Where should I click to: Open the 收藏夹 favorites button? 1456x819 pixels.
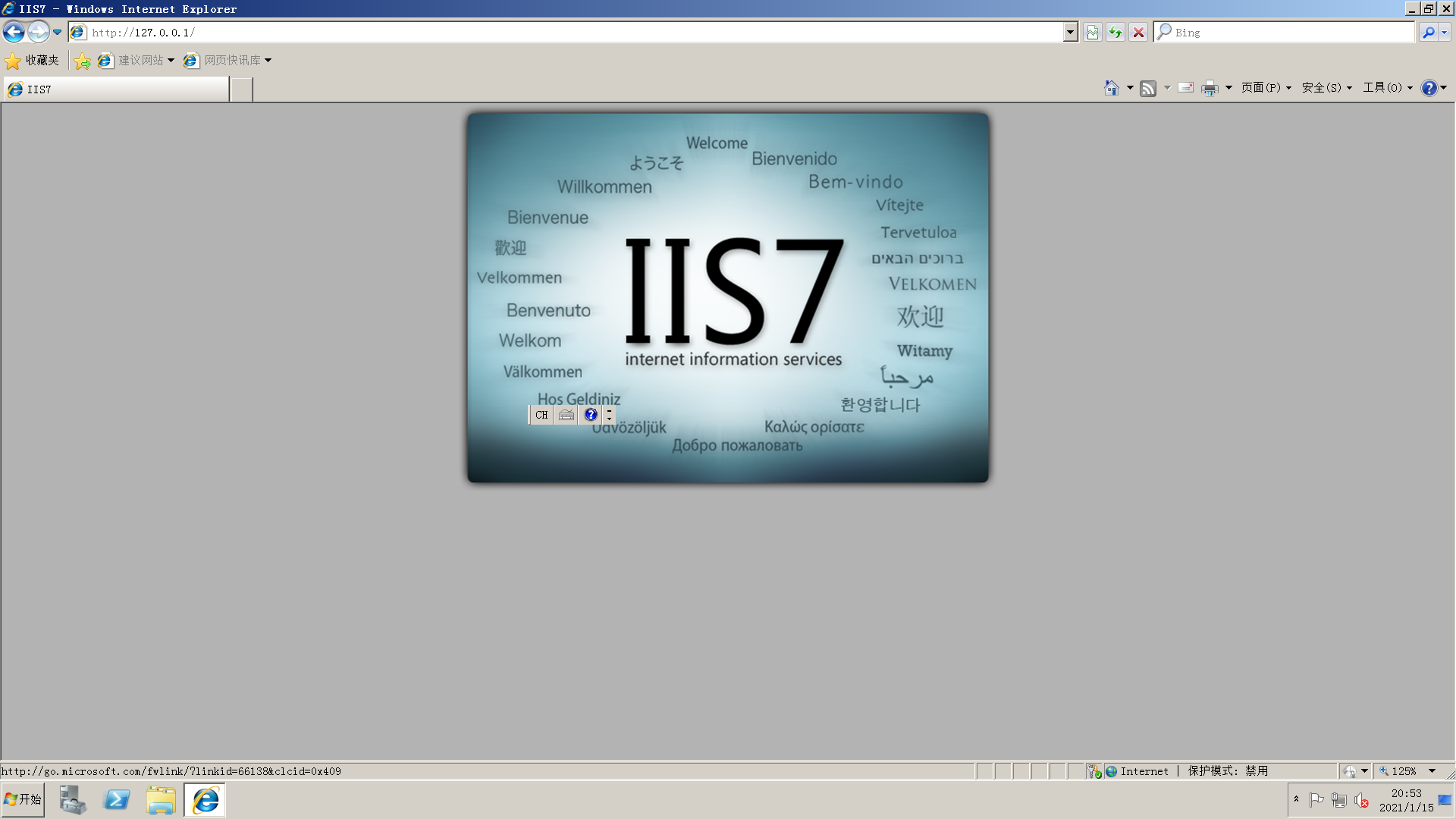tap(32, 60)
